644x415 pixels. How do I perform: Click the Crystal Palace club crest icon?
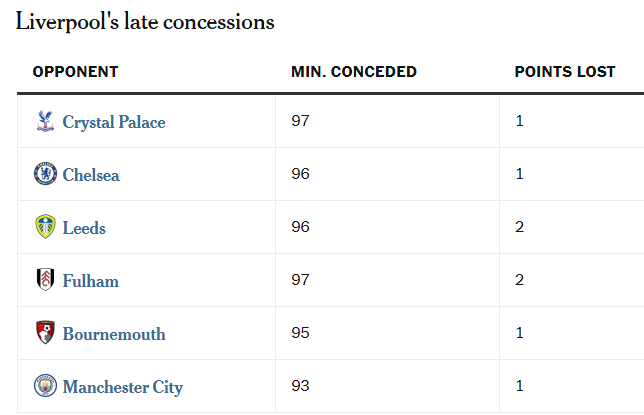coord(45,121)
